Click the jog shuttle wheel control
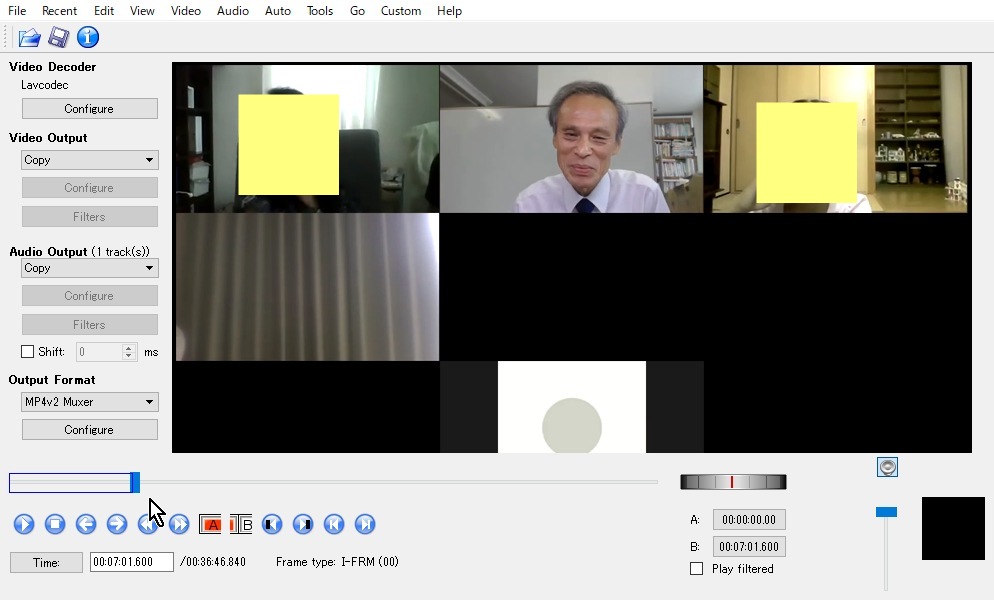The image size is (994, 600). (733, 482)
